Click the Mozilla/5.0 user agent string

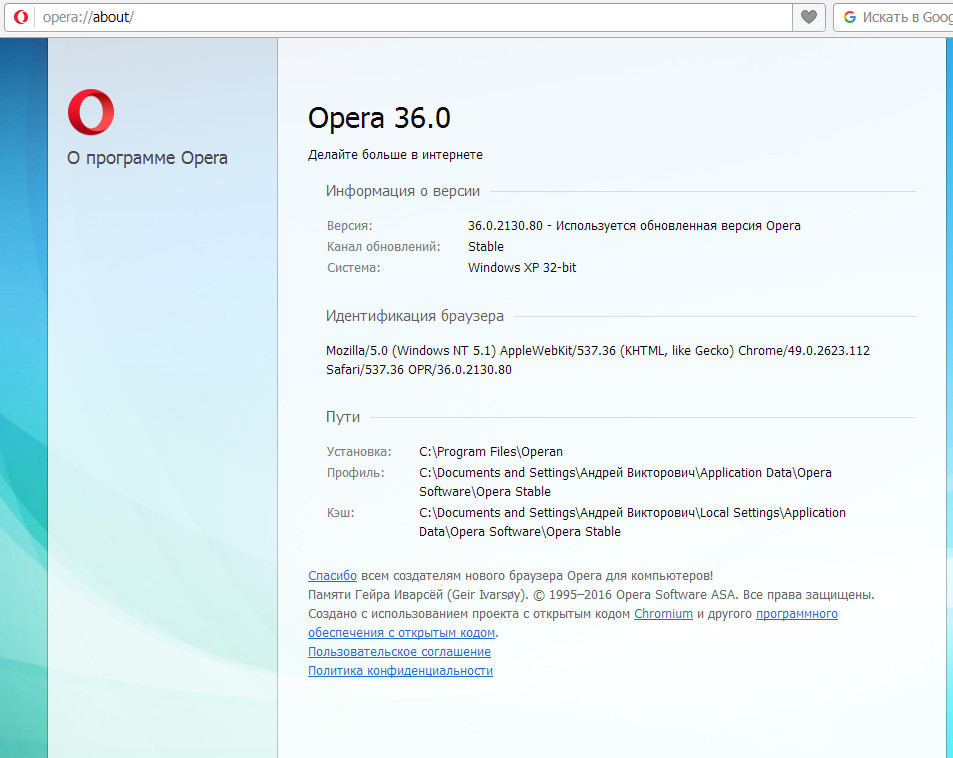click(x=598, y=360)
